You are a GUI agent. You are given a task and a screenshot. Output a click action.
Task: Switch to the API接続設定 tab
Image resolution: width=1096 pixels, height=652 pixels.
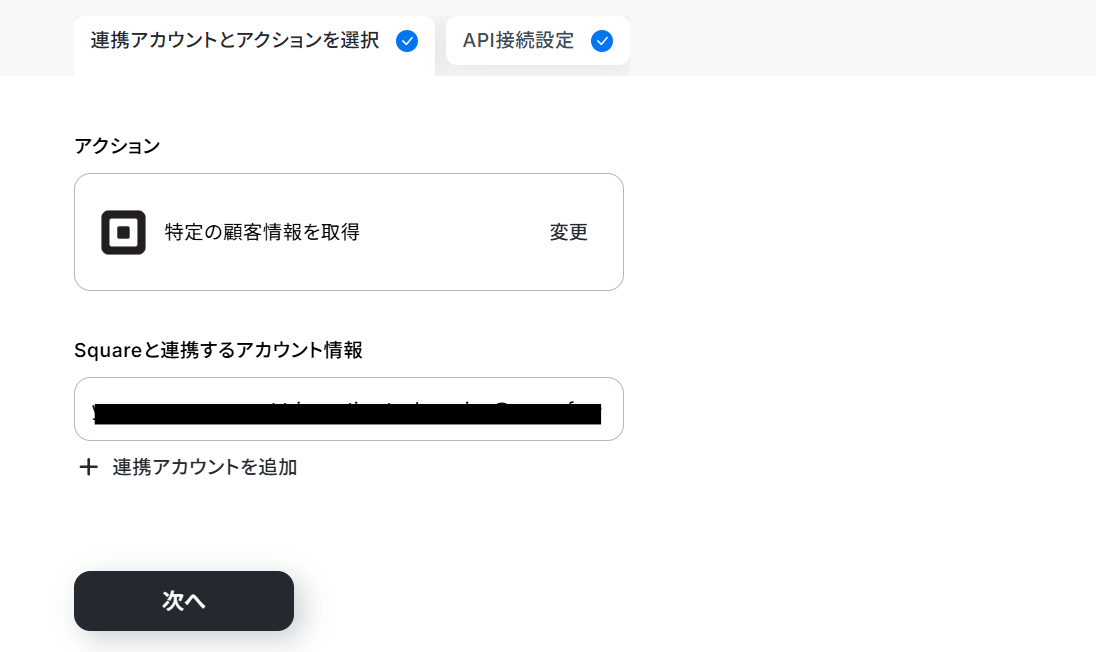[538, 41]
